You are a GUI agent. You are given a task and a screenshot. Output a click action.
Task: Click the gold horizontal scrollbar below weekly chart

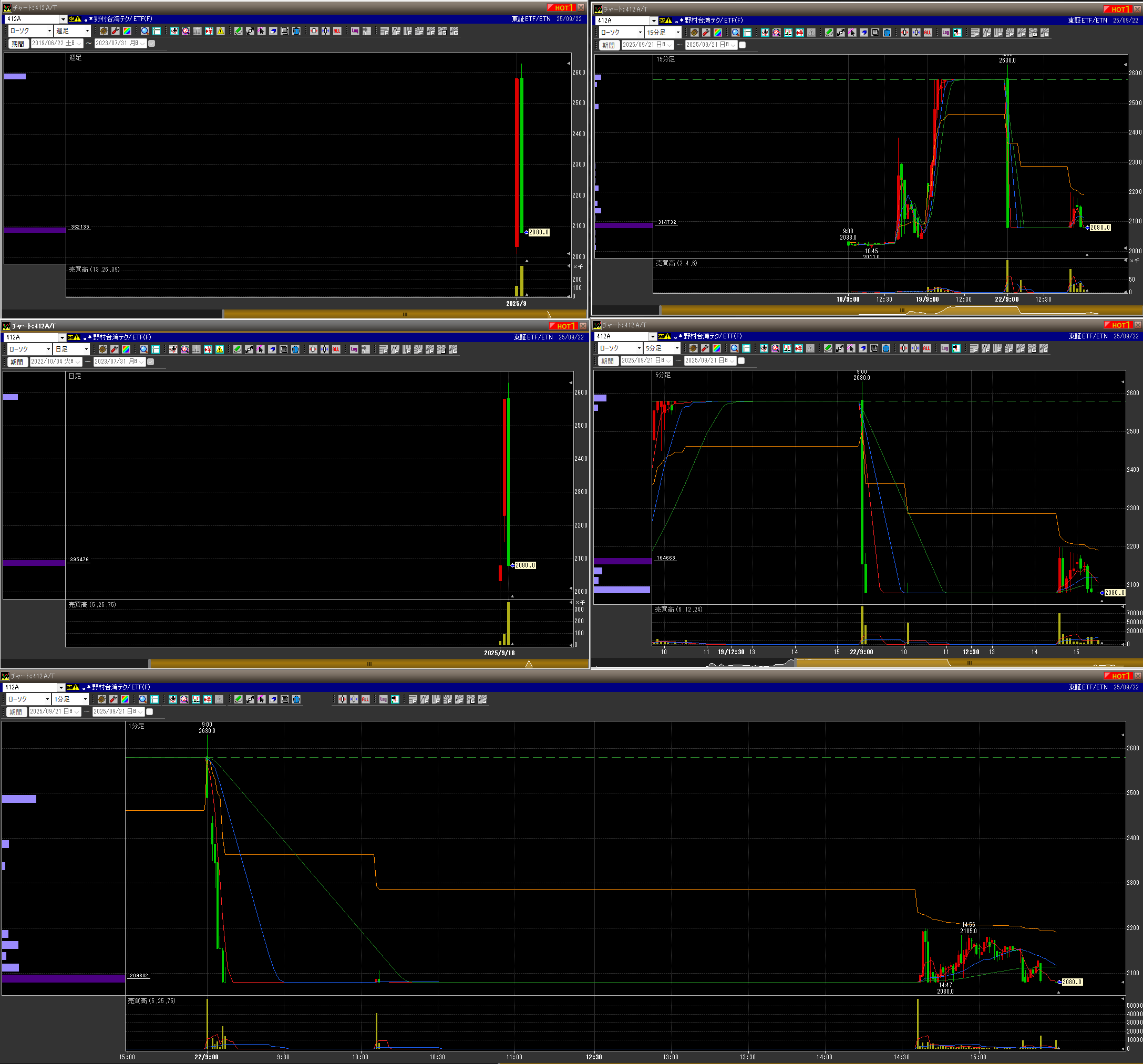click(404, 314)
